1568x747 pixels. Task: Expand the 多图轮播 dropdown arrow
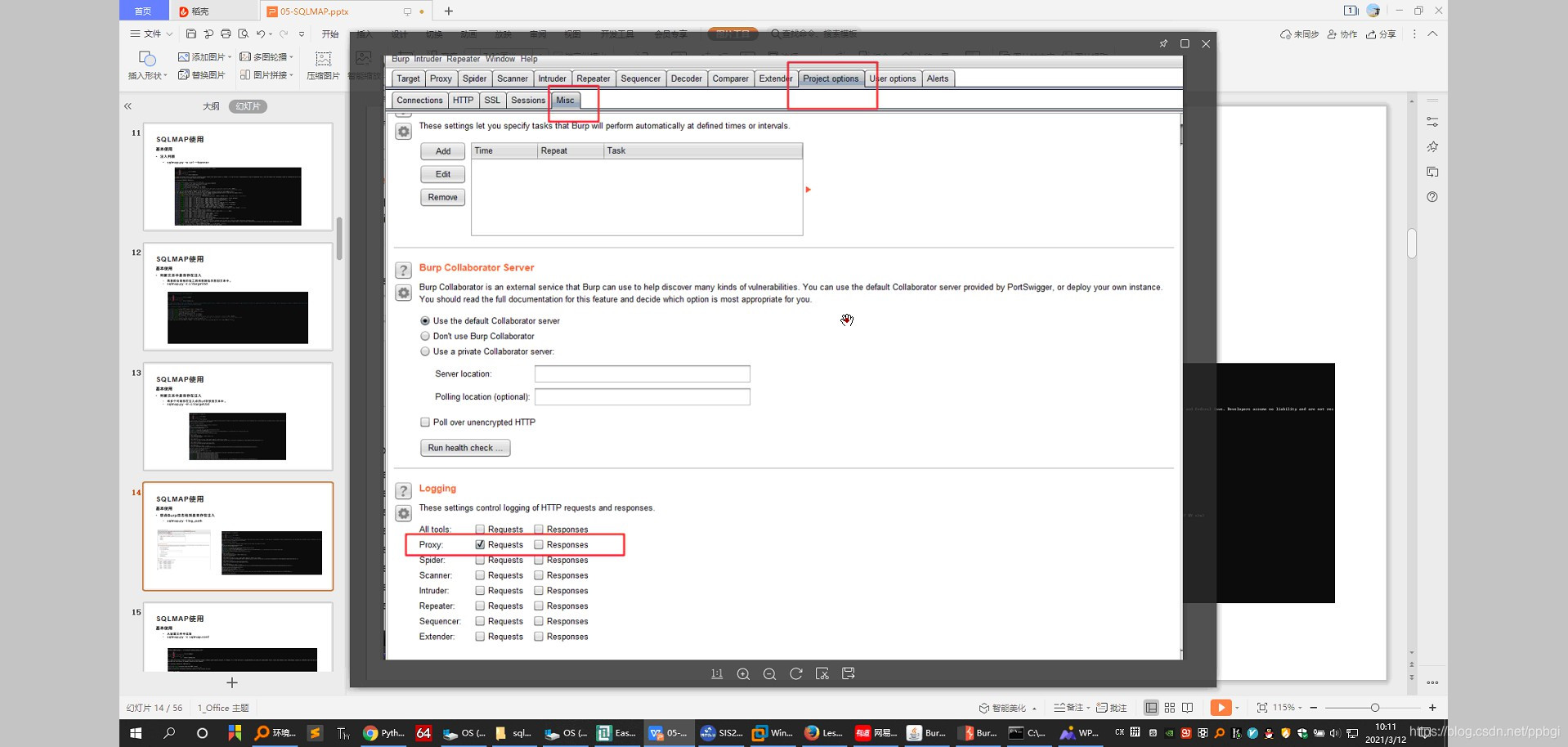292,57
